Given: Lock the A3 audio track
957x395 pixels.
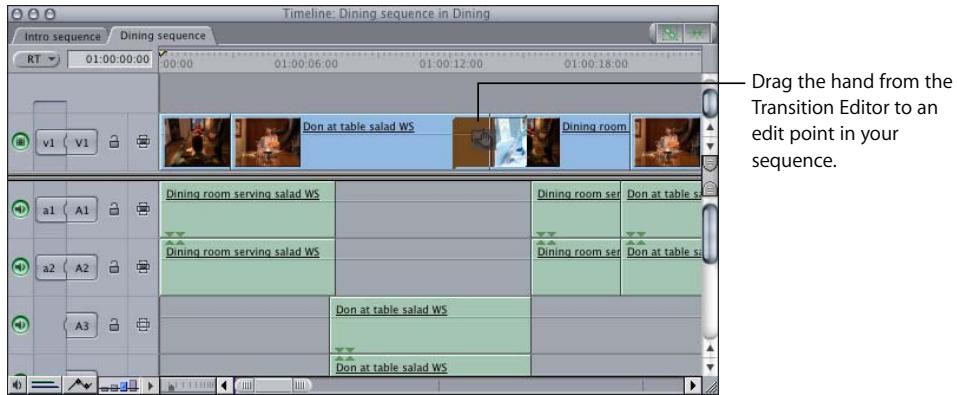Looking at the screenshot, I should 114,325.
